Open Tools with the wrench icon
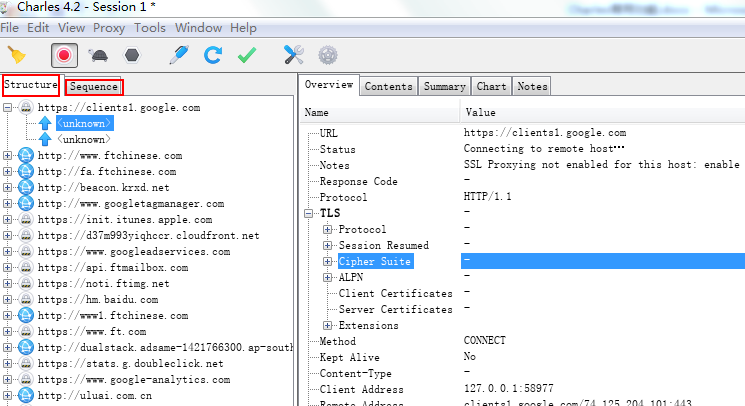The height and width of the screenshot is (406, 745). click(294, 55)
